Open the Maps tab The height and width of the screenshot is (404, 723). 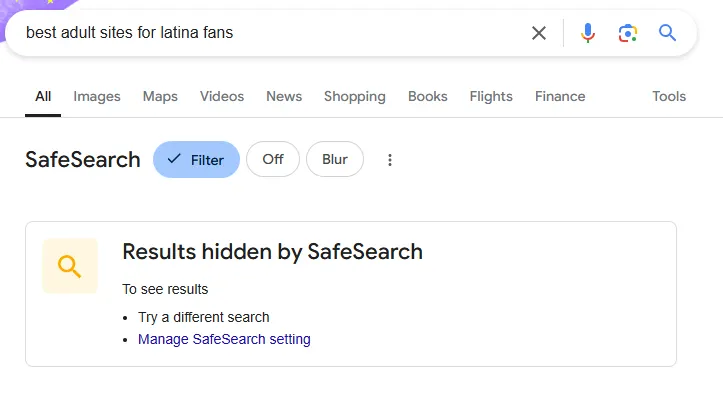[x=160, y=97]
